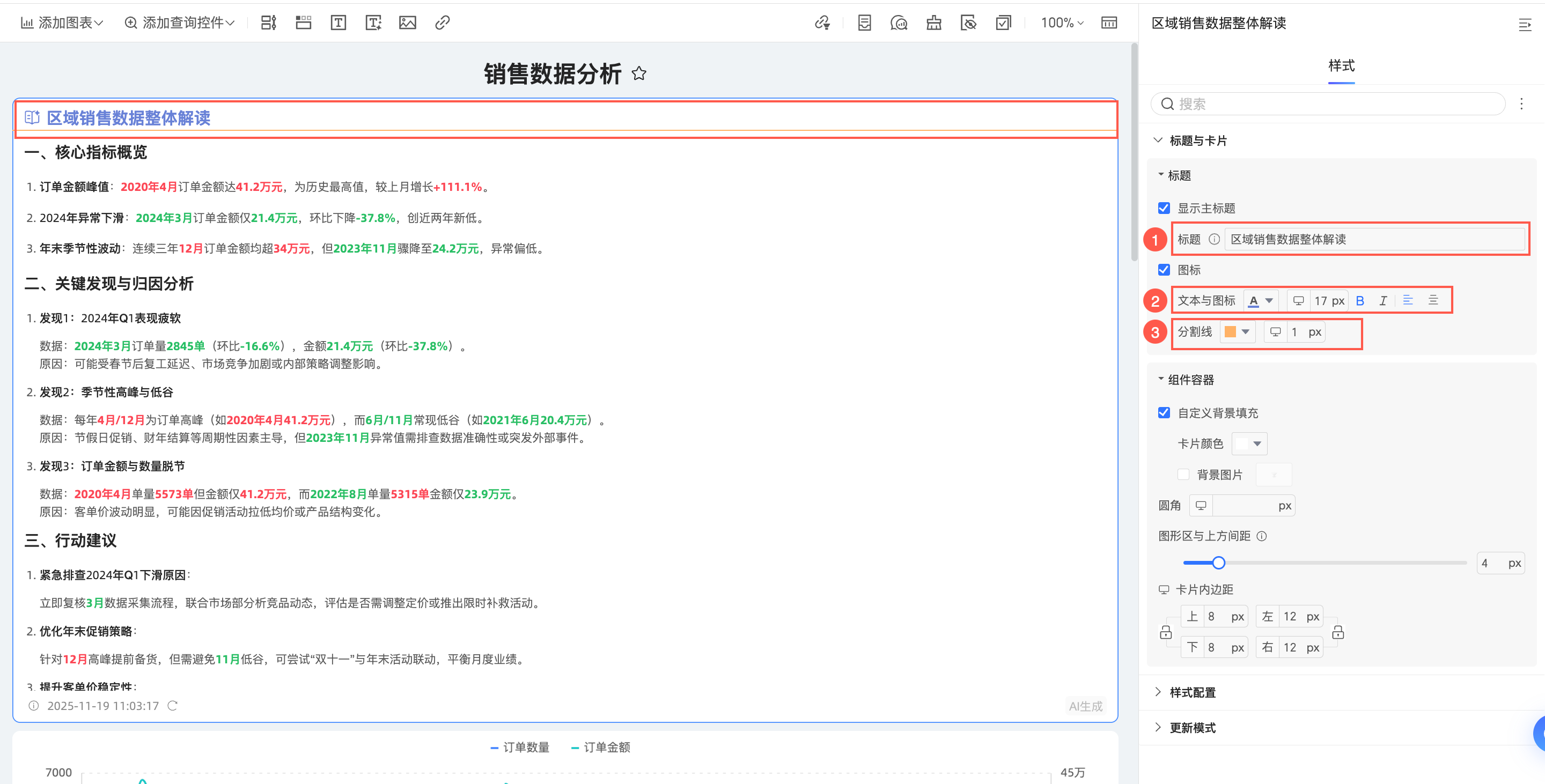Select the 样式 tab
The height and width of the screenshot is (784, 1545).
1341,66
